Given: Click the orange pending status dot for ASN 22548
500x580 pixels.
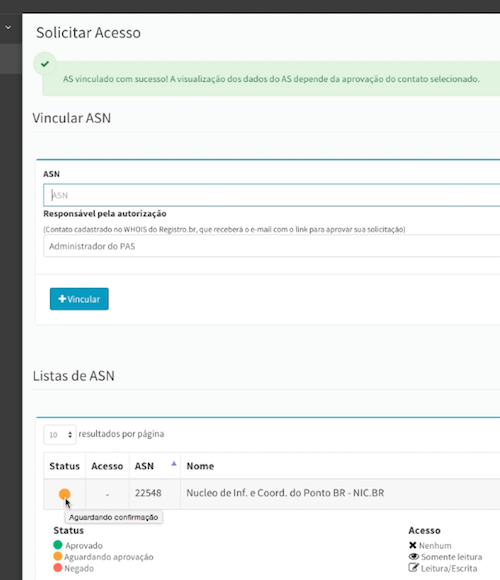Looking at the screenshot, I should (64, 494).
